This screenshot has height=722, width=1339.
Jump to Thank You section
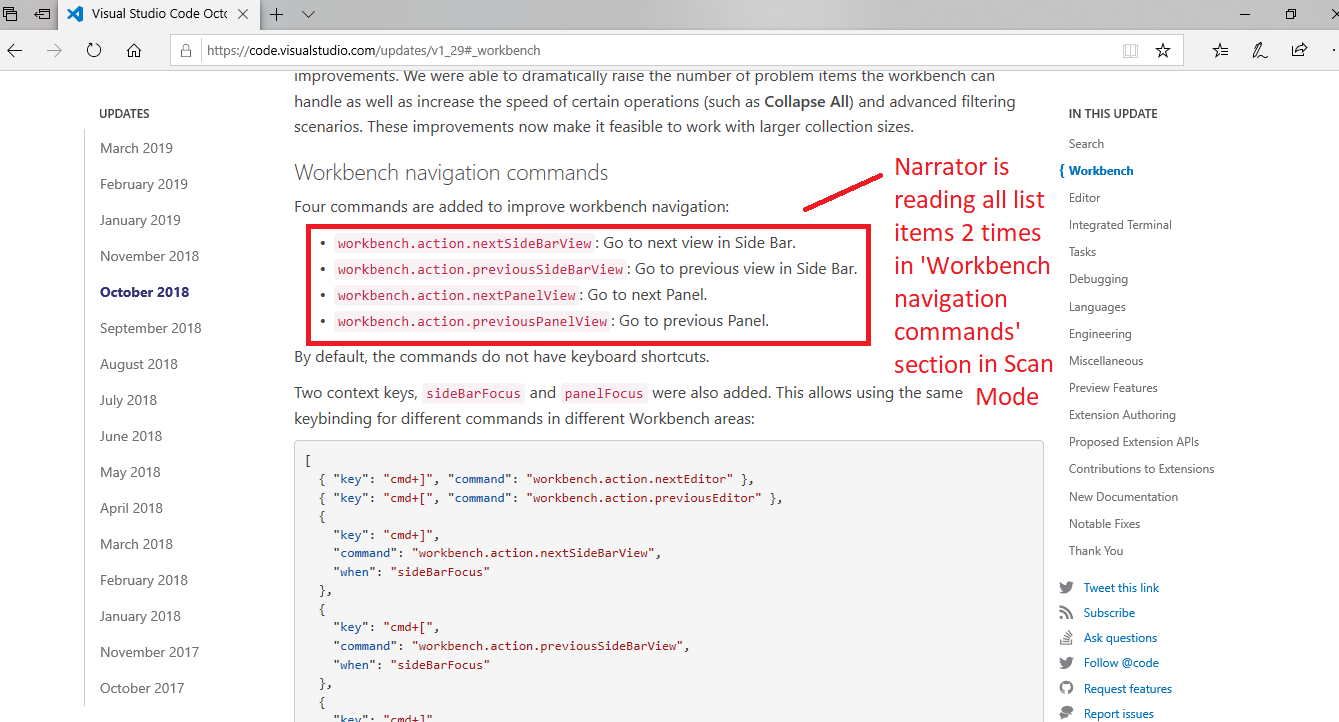pos(1096,551)
